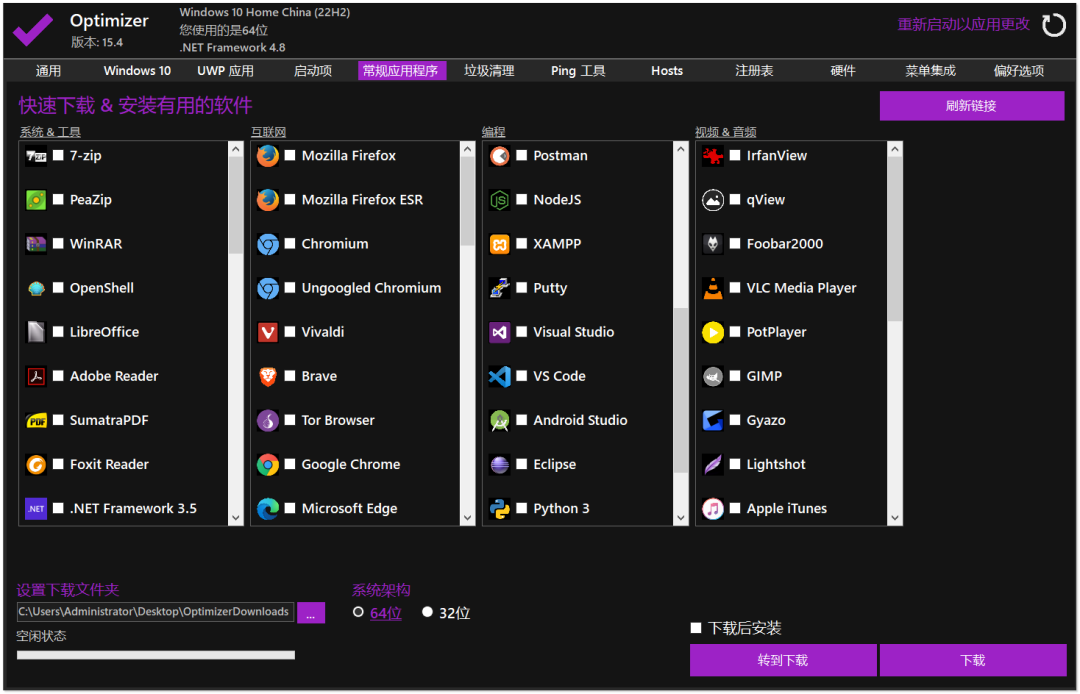Click the Vivaldi browser icon

coord(268,333)
